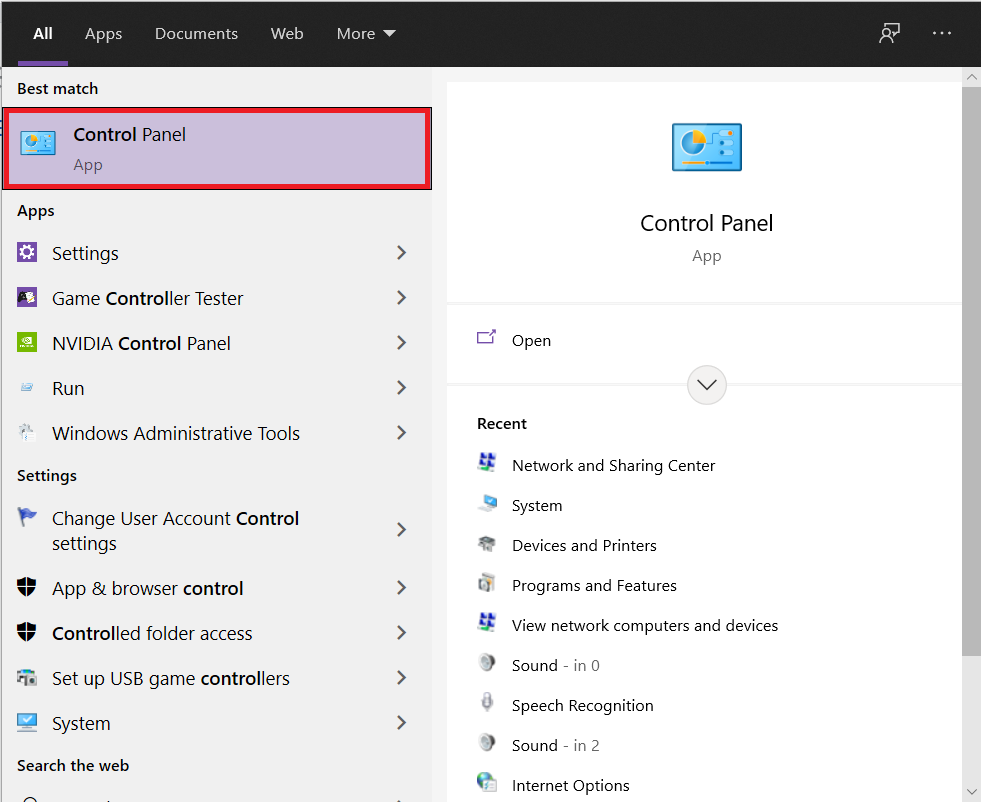This screenshot has width=981, height=802.
Task: Click the Sound - in 0 speaker icon
Action: (487, 662)
